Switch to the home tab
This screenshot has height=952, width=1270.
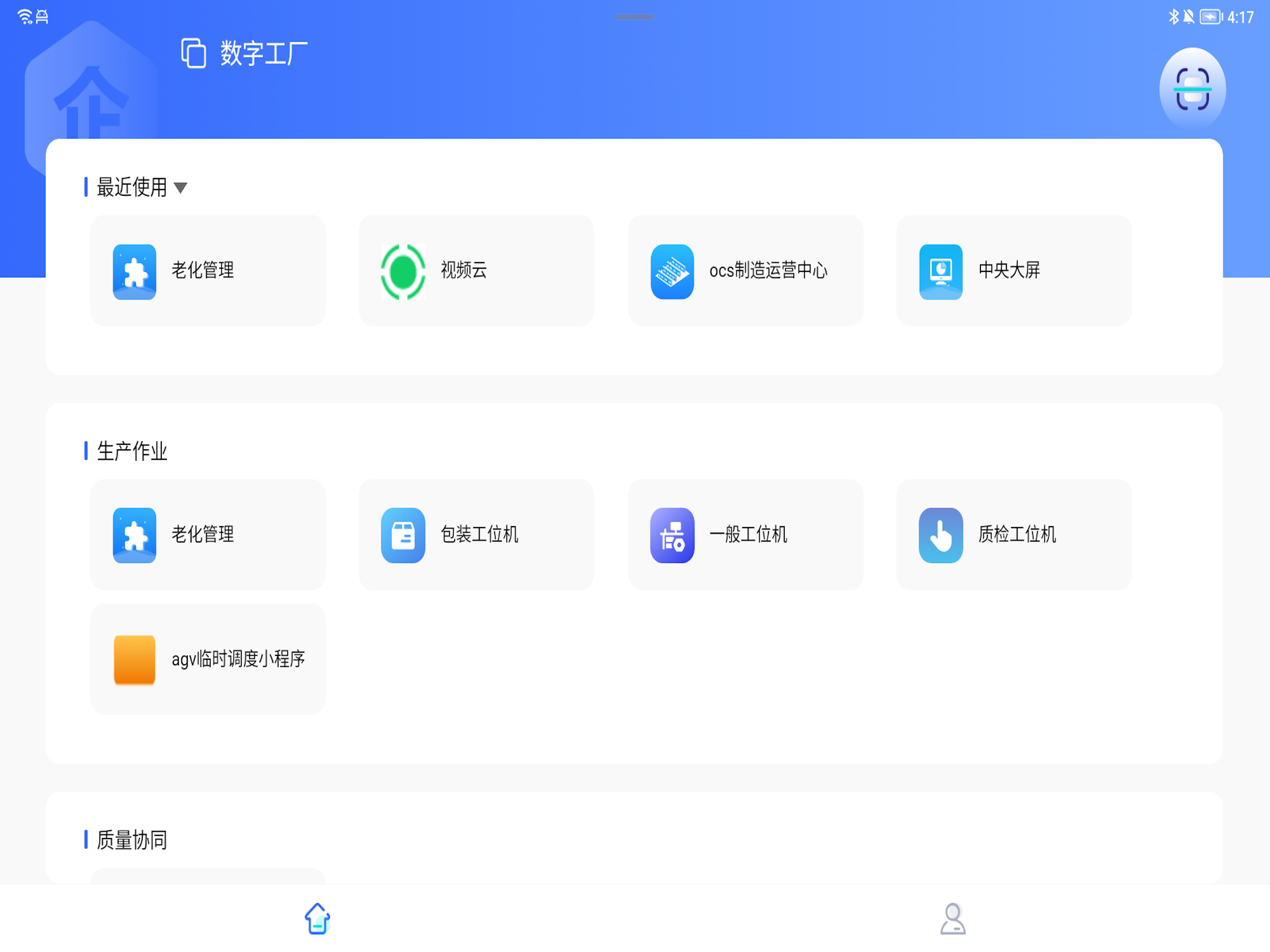(317, 919)
